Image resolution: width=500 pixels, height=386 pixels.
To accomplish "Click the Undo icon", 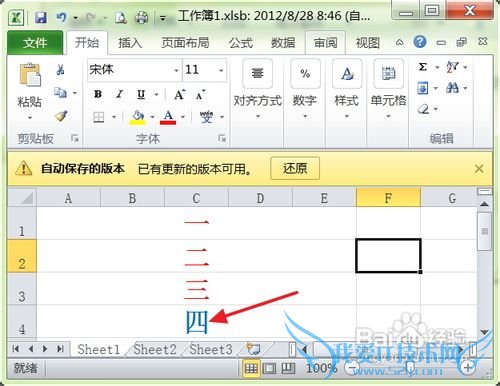I will pyautogui.click(x=61, y=17).
